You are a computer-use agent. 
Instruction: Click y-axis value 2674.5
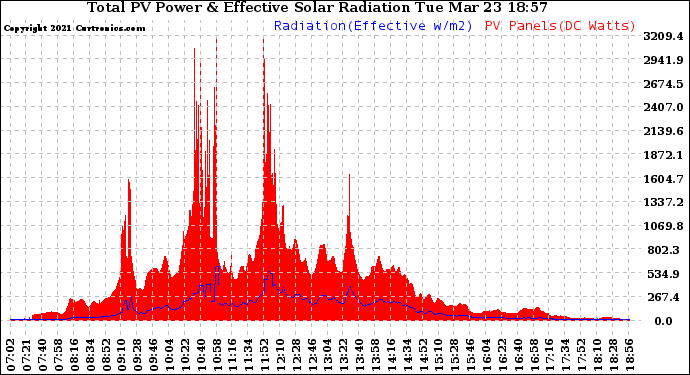tap(663, 84)
